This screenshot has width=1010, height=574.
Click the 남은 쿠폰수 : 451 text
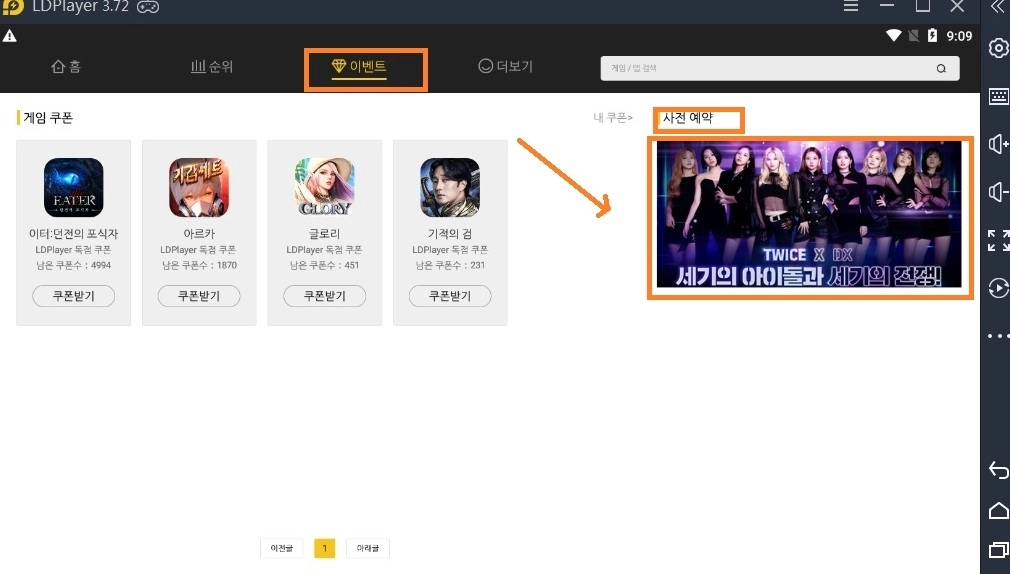coord(325,265)
